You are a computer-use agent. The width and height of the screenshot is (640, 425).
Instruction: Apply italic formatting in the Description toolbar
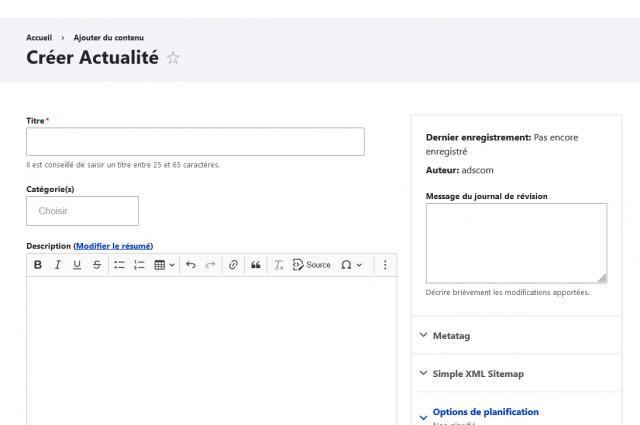[x=58, y=265]
